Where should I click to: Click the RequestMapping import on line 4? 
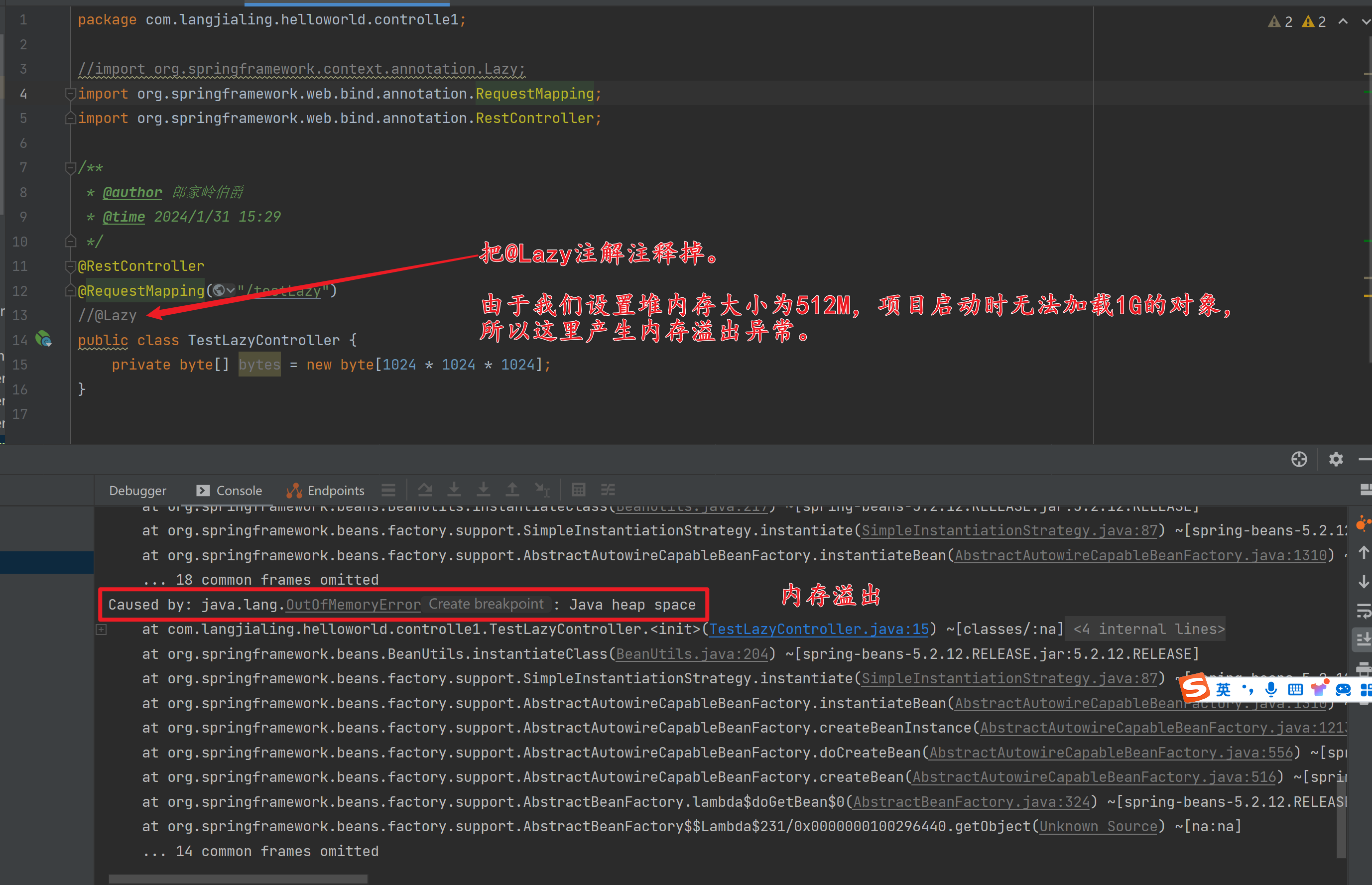click(x=534, y=94)
